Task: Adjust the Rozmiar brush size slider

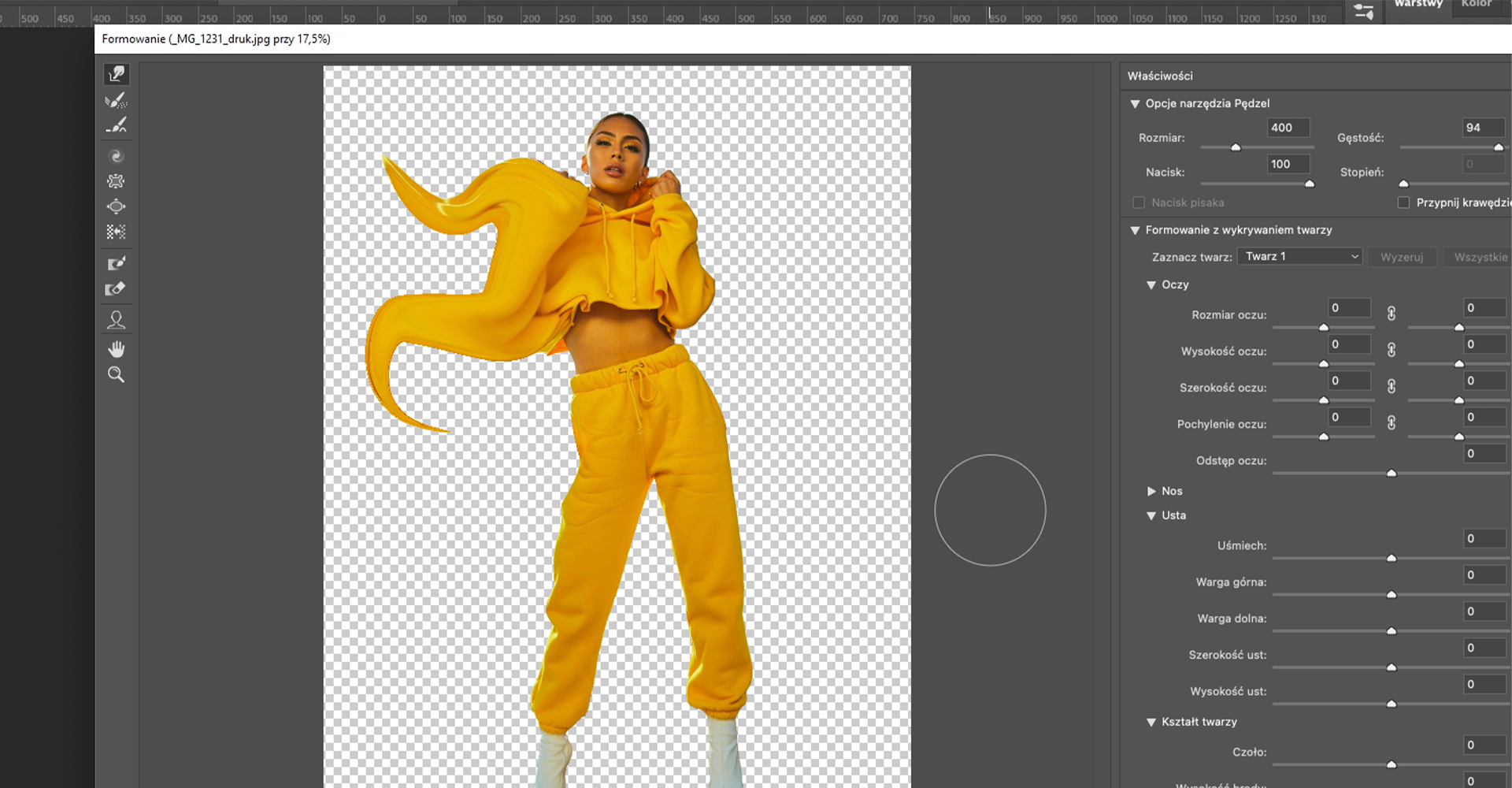Action: coord(1257,147)
